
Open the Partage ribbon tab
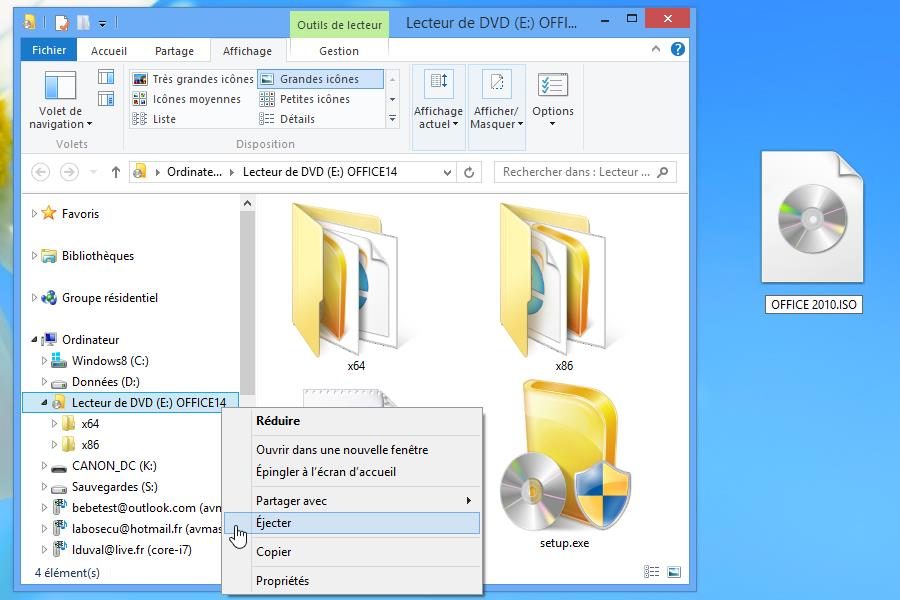click(x=174, y=51)
